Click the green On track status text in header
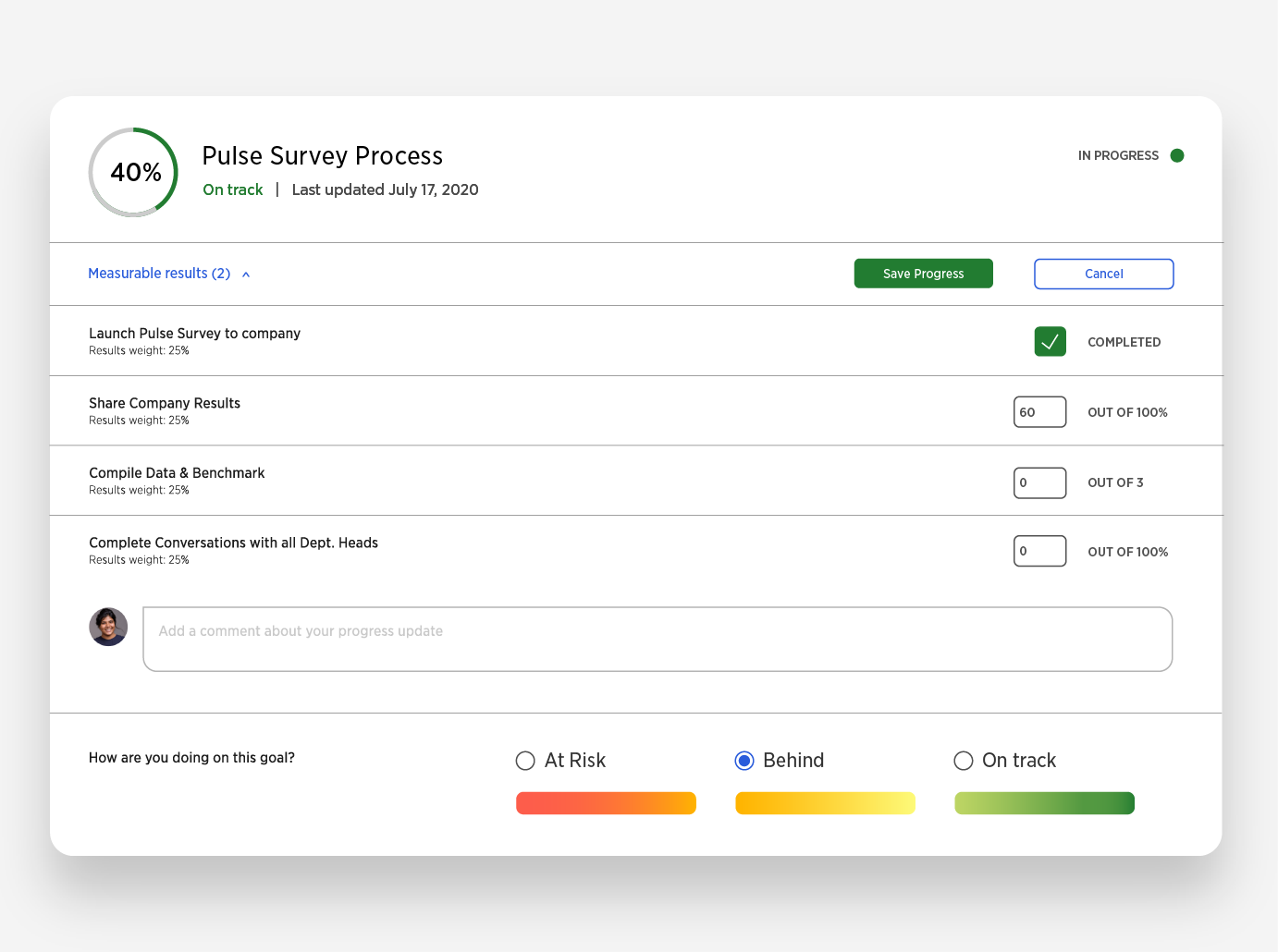 coord(233,189)
